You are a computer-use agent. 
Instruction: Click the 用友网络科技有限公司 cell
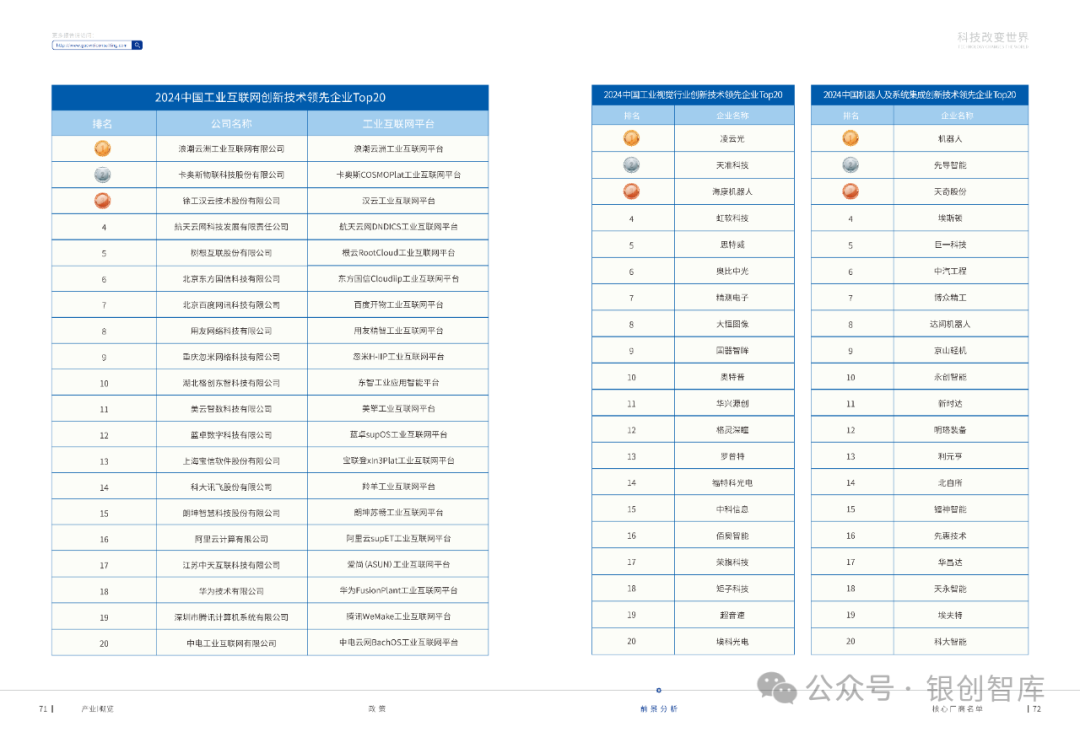pyautogui.click(x=231, y=331)
